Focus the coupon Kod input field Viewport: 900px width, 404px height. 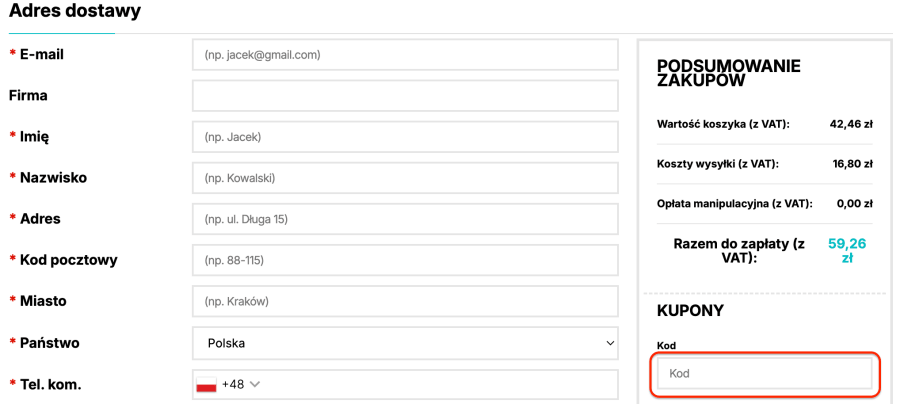coord(764,374)
